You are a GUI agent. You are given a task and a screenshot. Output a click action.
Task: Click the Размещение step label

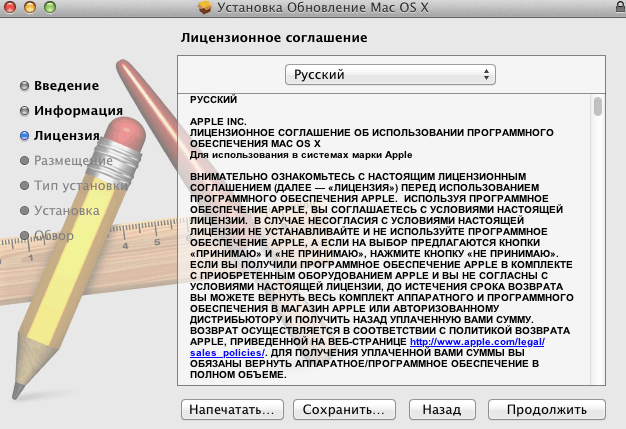[x=73, y=160]
